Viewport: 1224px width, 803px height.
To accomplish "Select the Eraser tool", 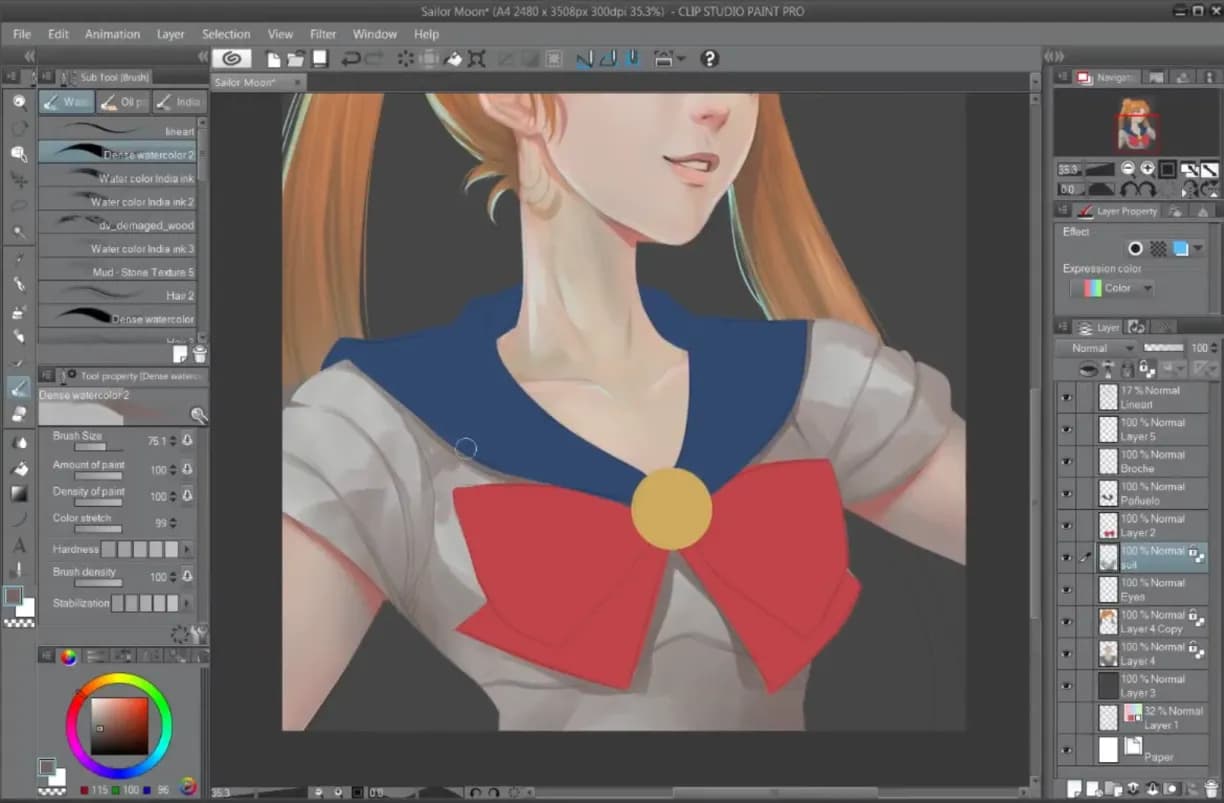I will 19,413.
